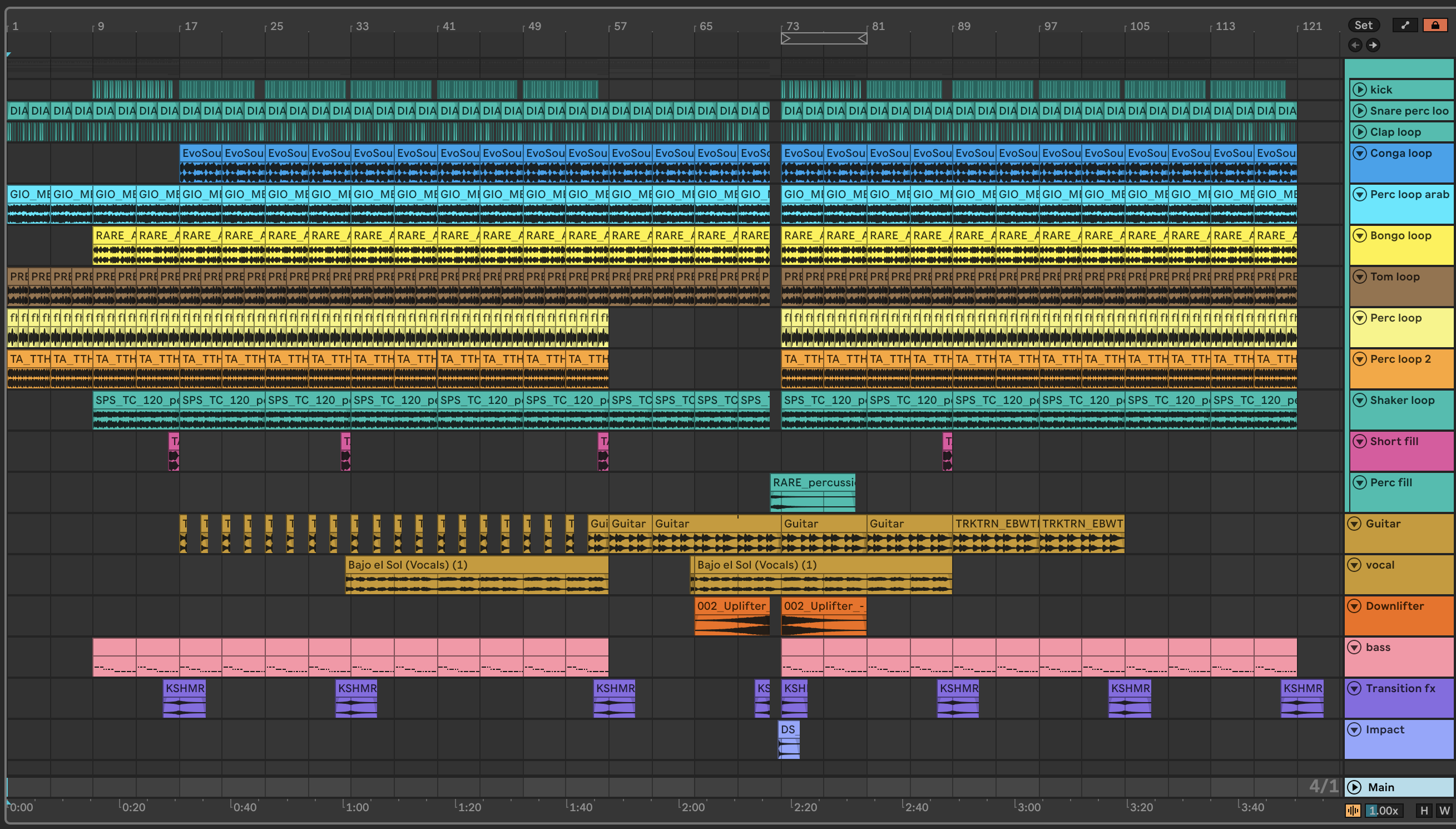Viewport: 1456px width, 829px height.
Task: Collapse the bass track
Action: 1355,647
